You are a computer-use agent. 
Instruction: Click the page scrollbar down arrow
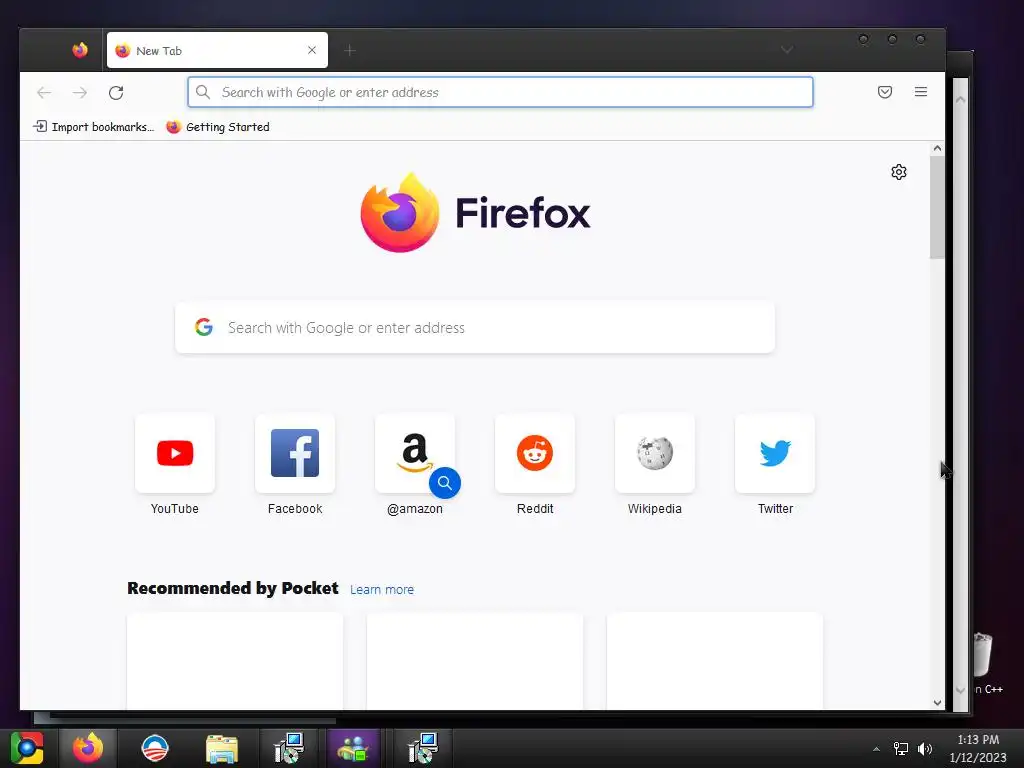[x=937, y=703]
